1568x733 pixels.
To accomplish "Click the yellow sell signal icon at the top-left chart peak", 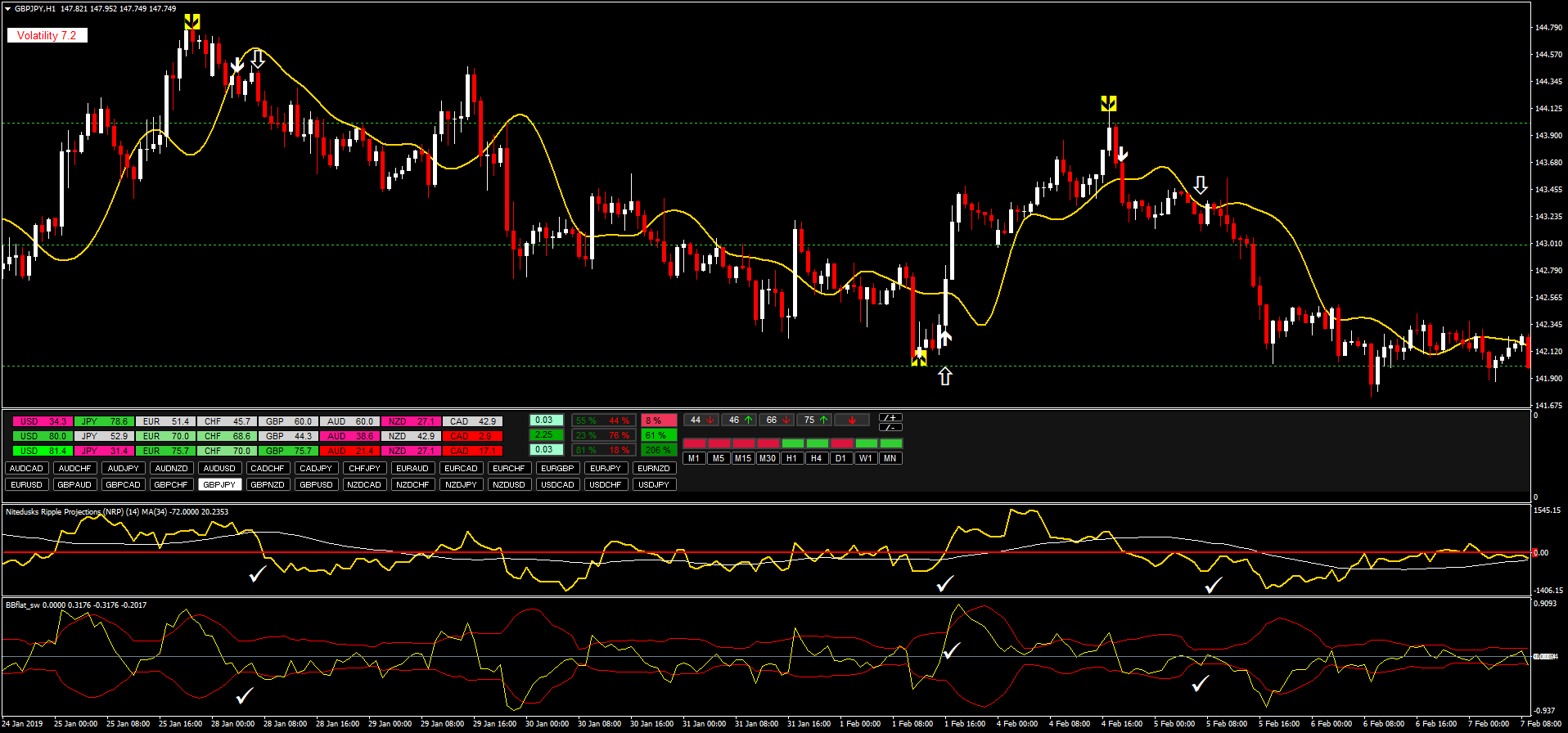I will (191, 22).
